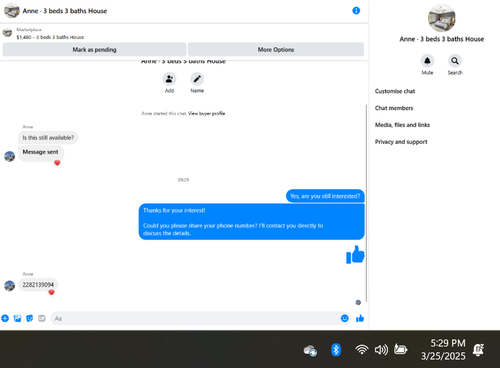Expand Customise chat section
This screenshot has width=500, height=368.
(395, 91)
